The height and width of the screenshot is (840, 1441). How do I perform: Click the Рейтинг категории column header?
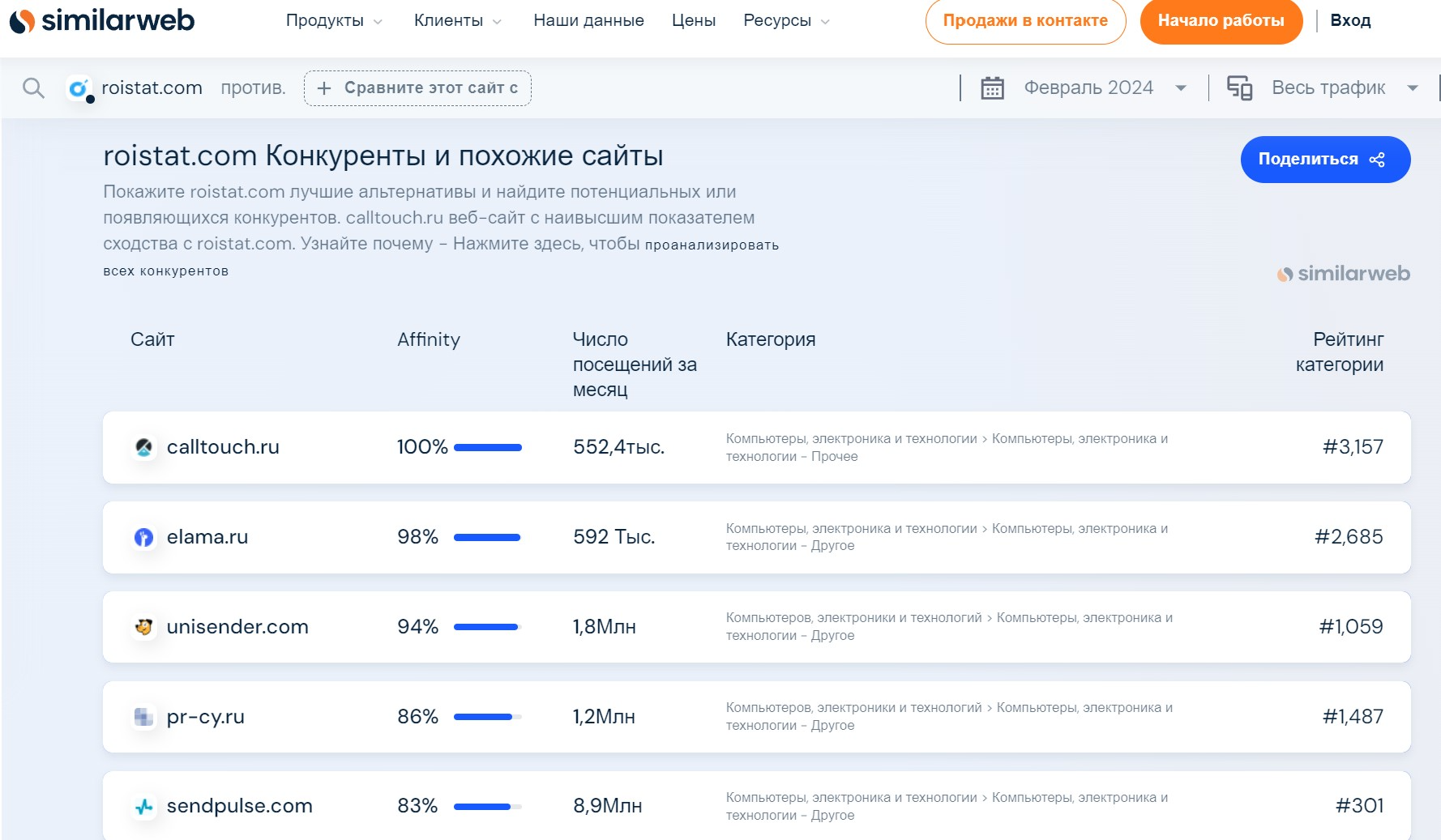(x=1340, y=352)
